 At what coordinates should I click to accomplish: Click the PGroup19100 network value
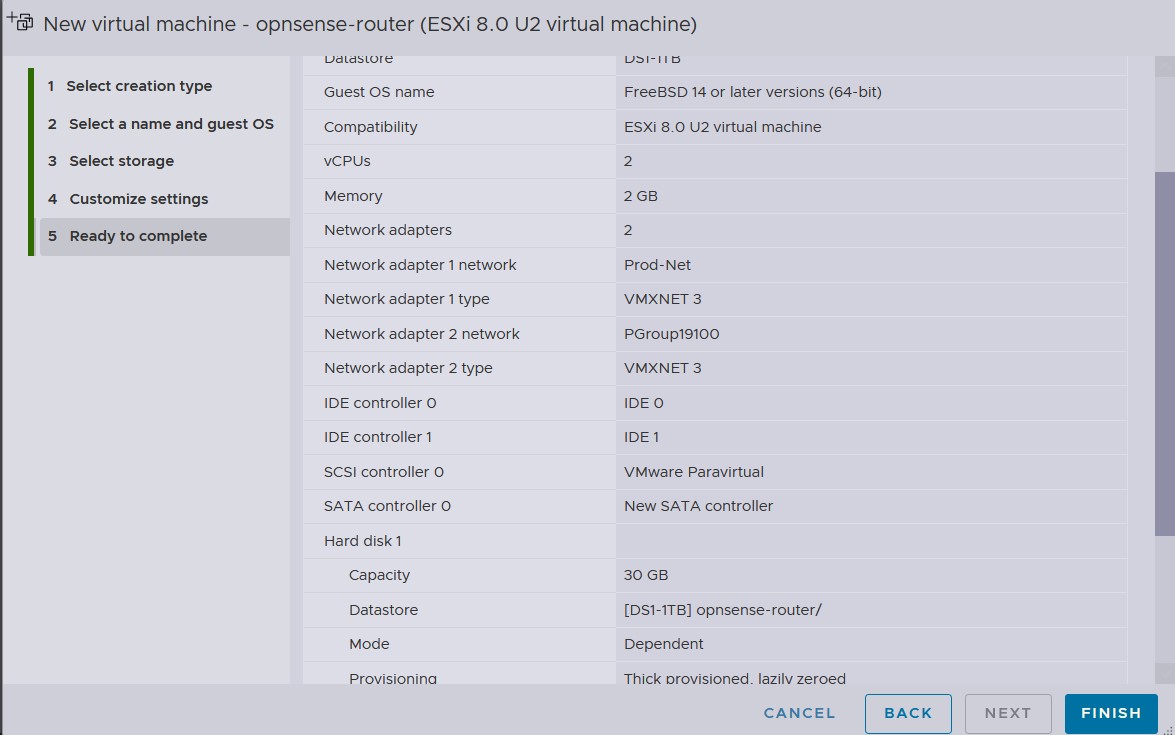(x=671, y=334)
